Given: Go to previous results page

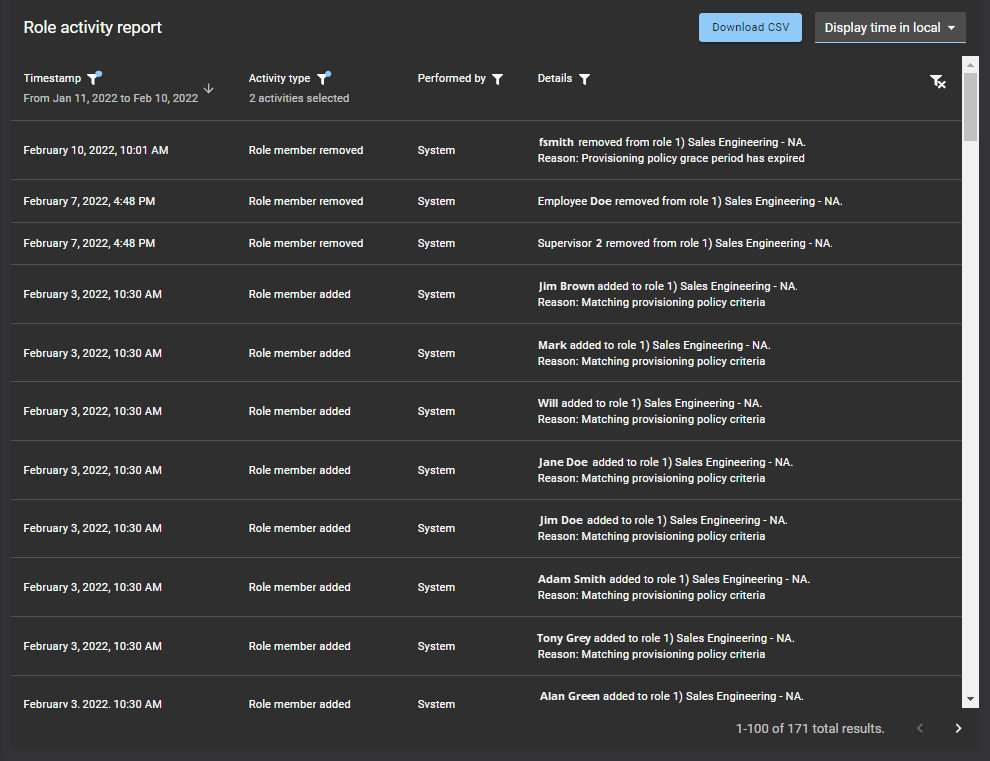Looking at the screenshot, I should click(920, 728).
